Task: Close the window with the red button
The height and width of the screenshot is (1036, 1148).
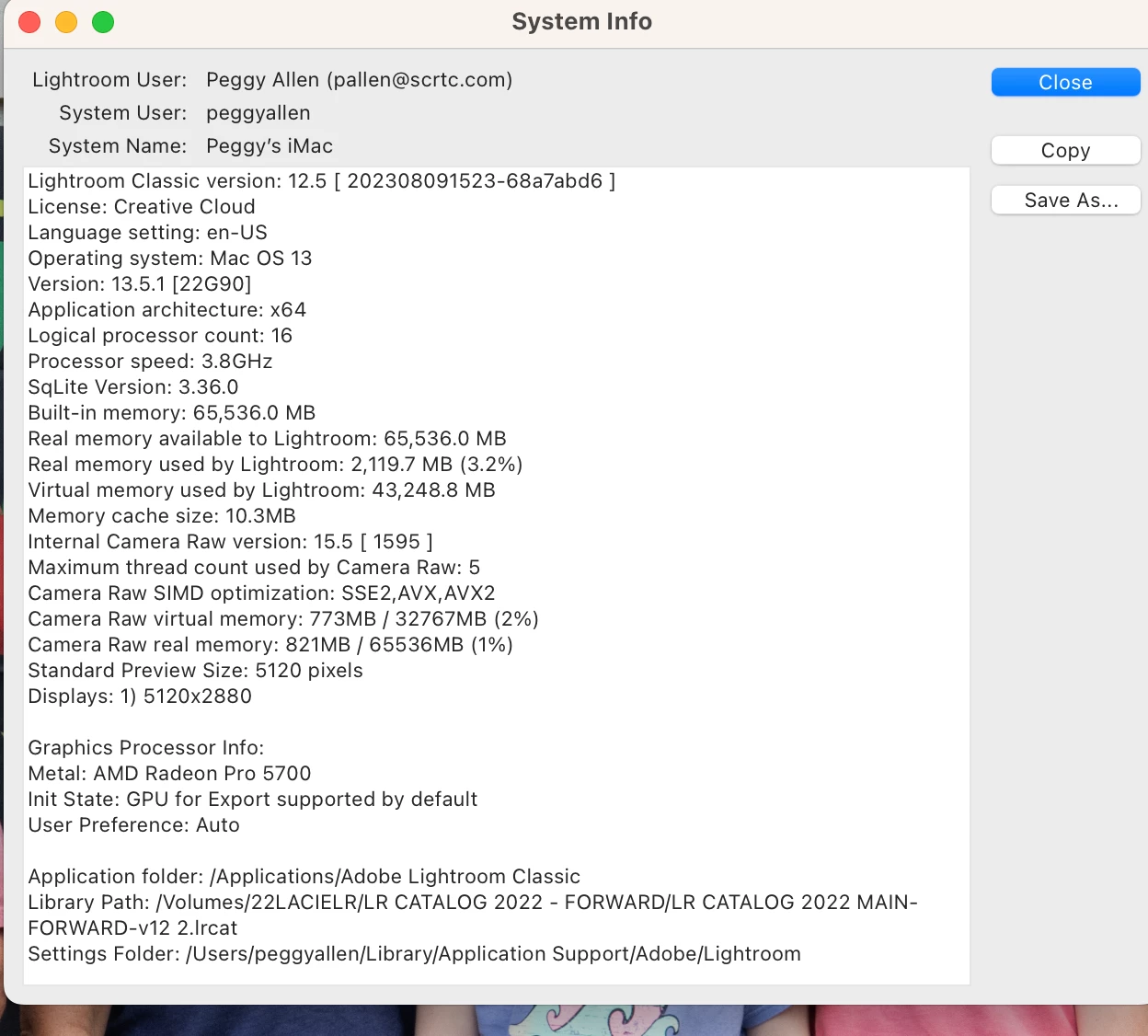Action: (x=29, y=22)
